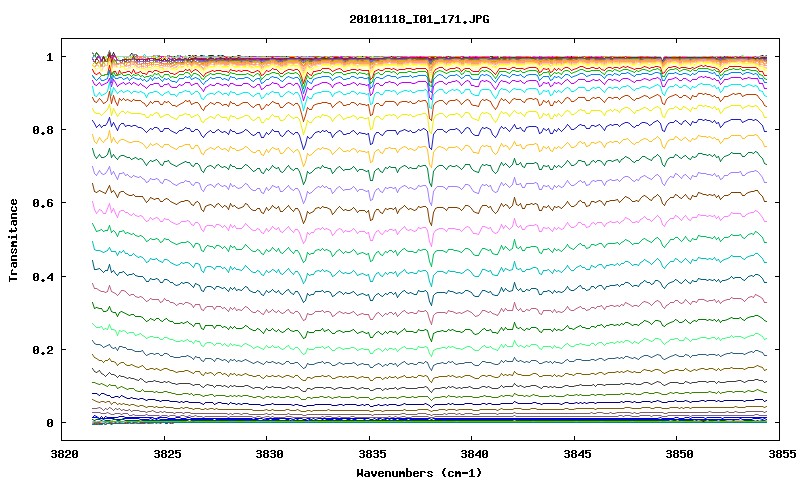Image resolution: width=800 pixels, height=480 pixels.
Task: Click the x-axis tick label 3835
Action: [x=372, y=454]
